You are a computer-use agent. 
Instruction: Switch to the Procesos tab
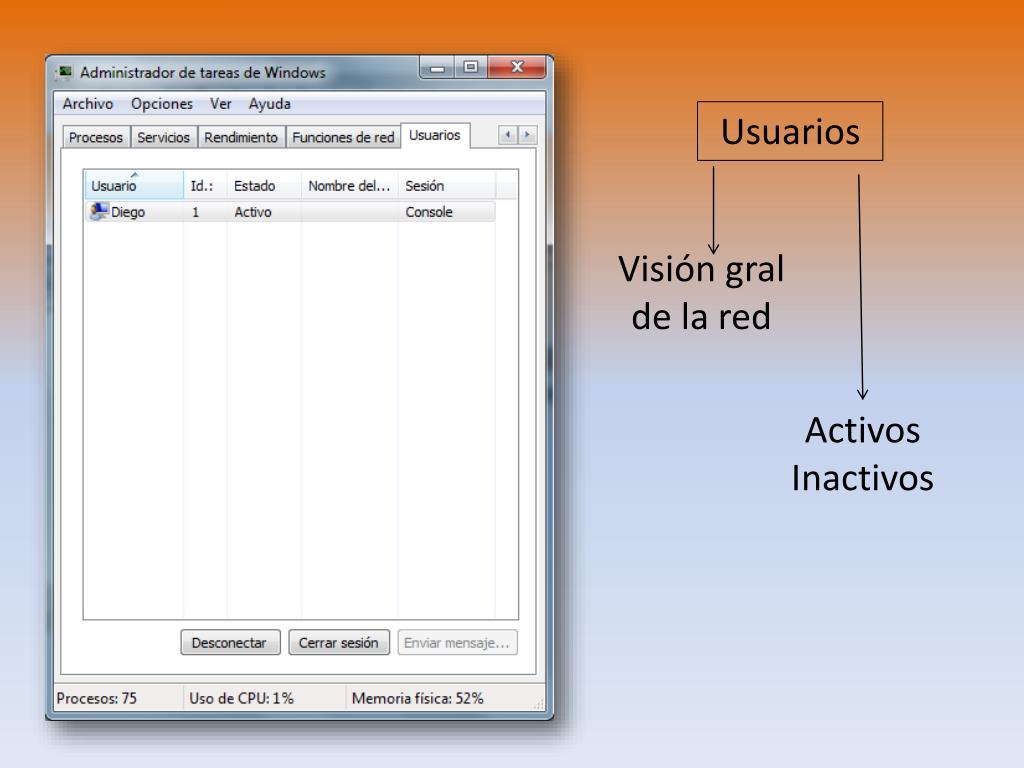pos(96,137)
